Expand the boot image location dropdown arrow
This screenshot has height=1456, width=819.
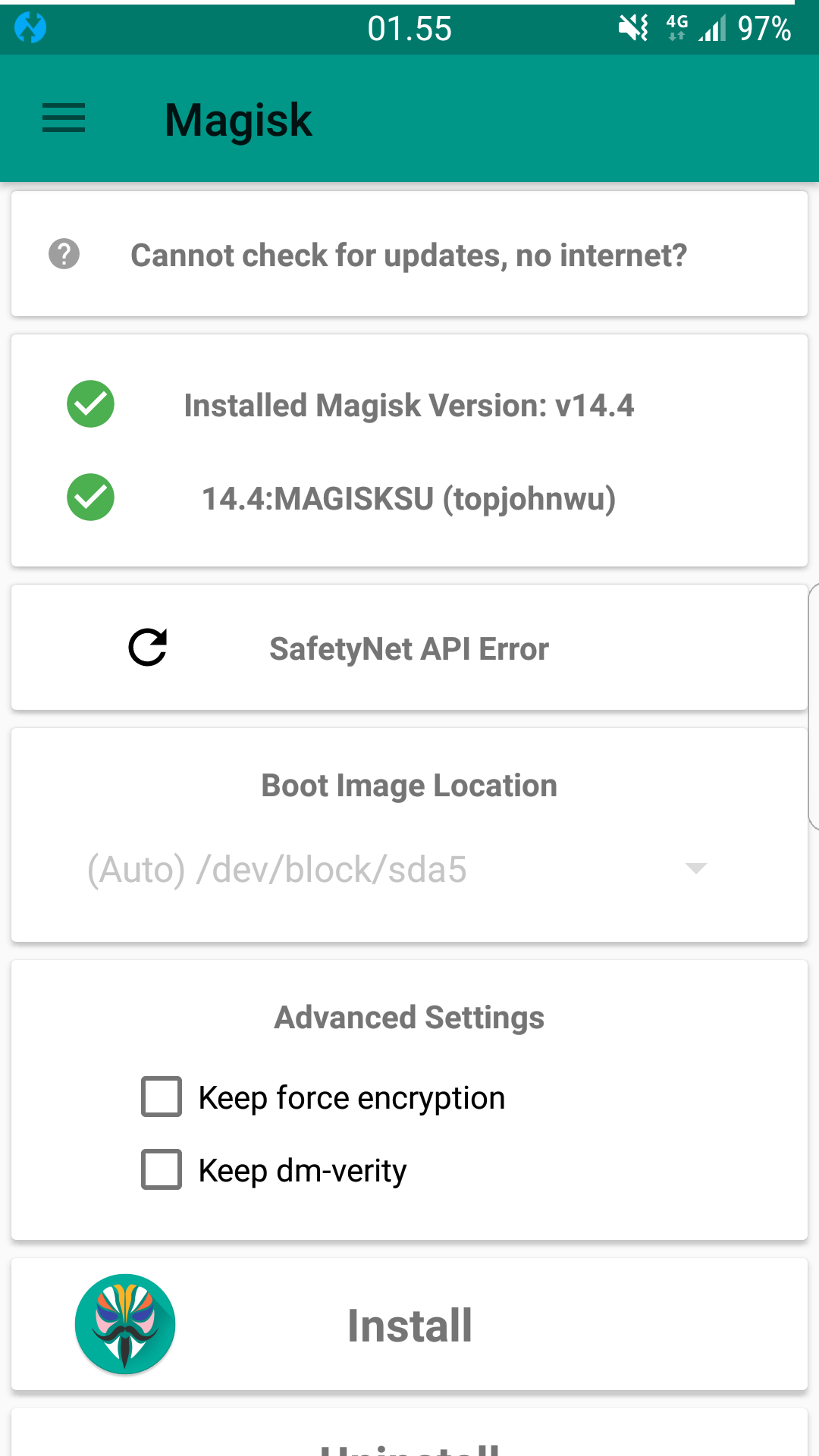click(696, 868)
